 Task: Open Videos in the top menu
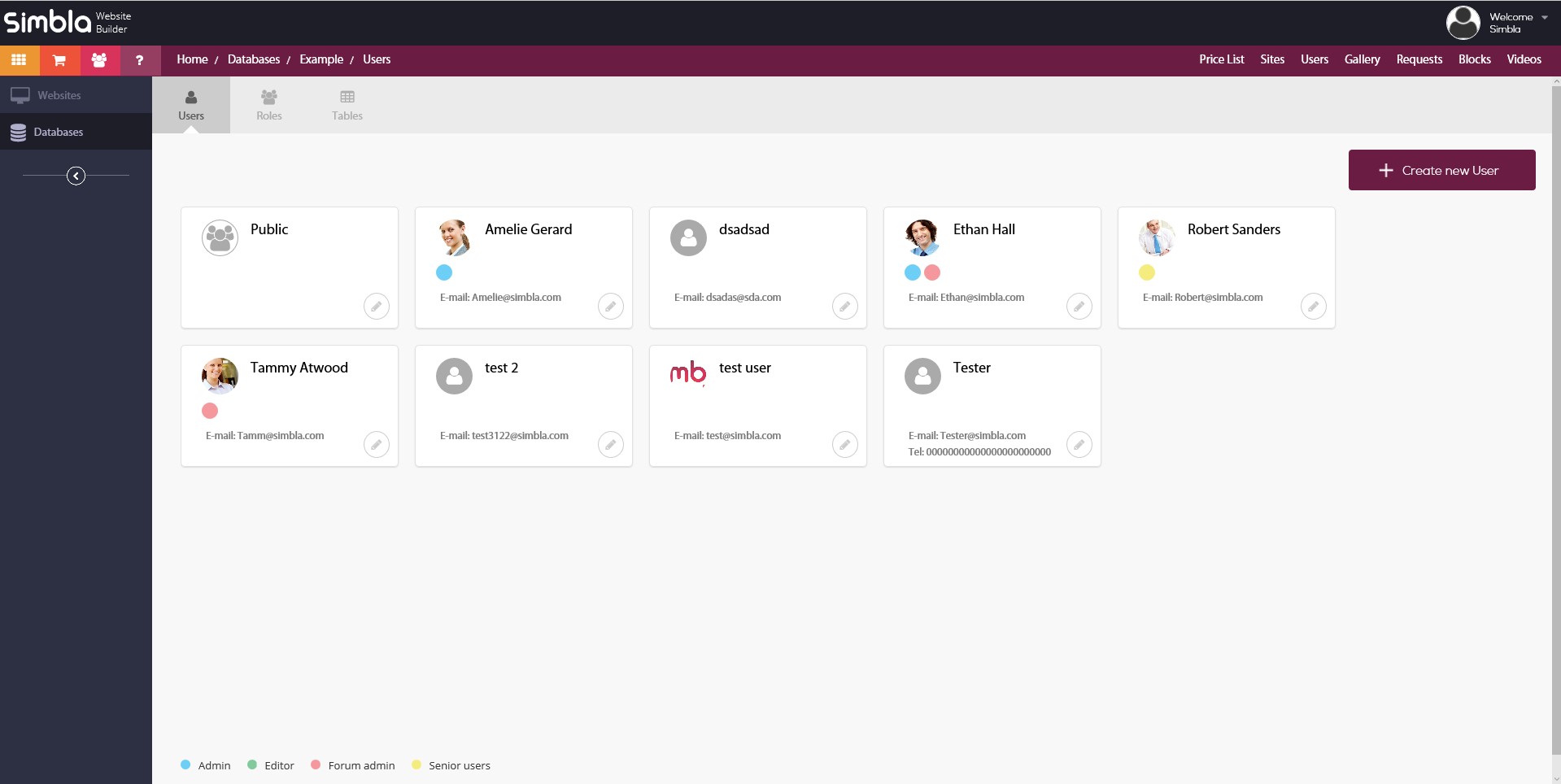pyautogui.click(x=1524, y=59)
